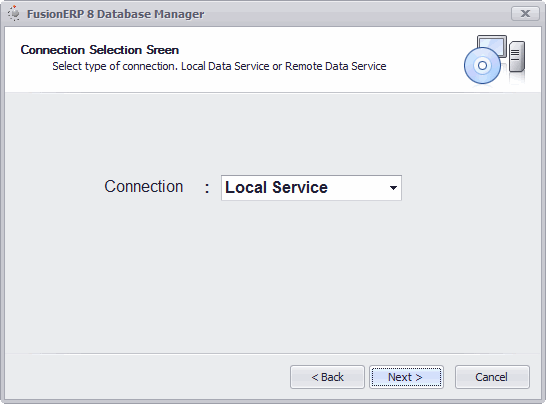Click the Connection Selection Sreen heading

click(100, 50)
